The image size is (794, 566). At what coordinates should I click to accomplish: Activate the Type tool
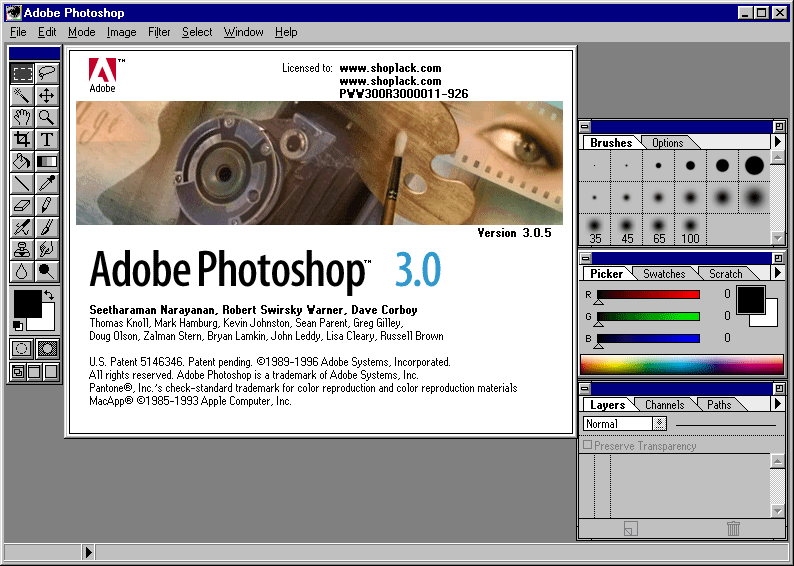tap(47, 139)
